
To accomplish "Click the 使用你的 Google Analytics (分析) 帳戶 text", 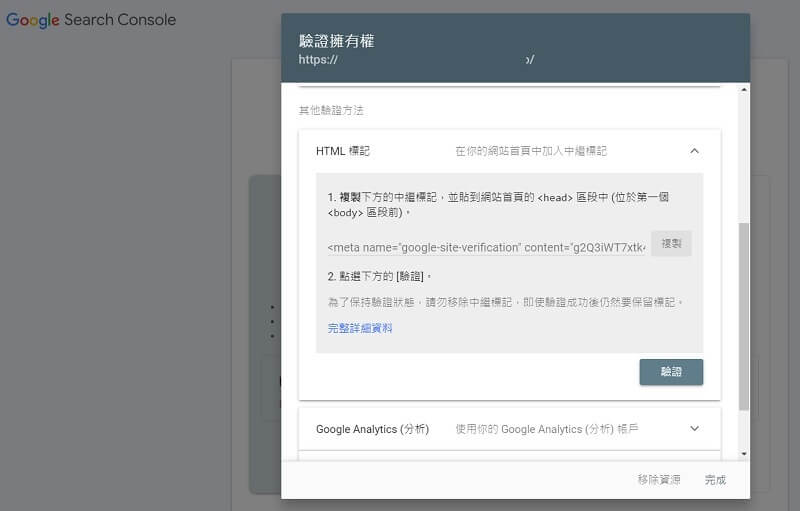I will coord(546,429).
